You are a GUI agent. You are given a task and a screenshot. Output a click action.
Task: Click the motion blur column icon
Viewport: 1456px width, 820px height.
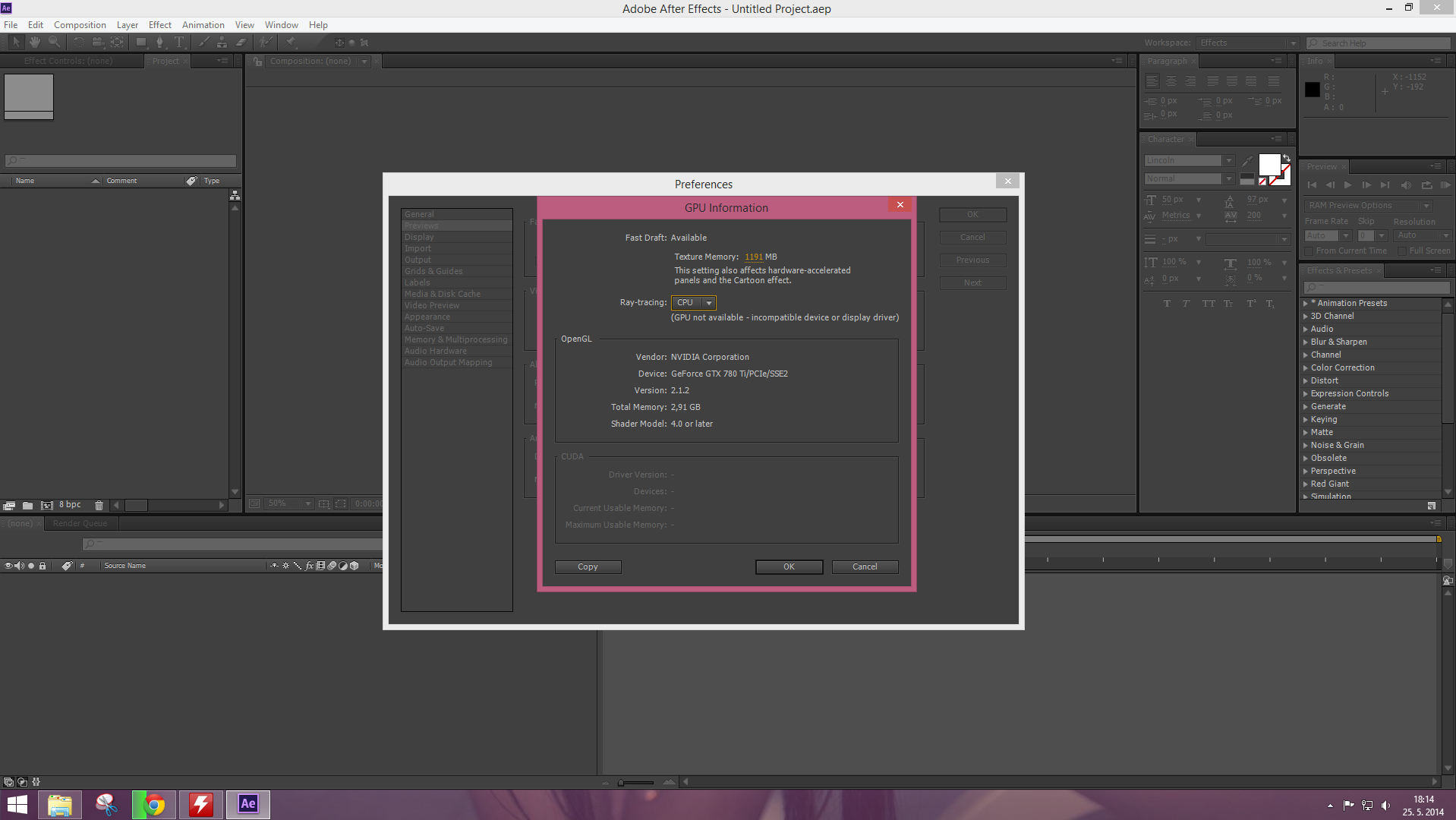[332, 566]
